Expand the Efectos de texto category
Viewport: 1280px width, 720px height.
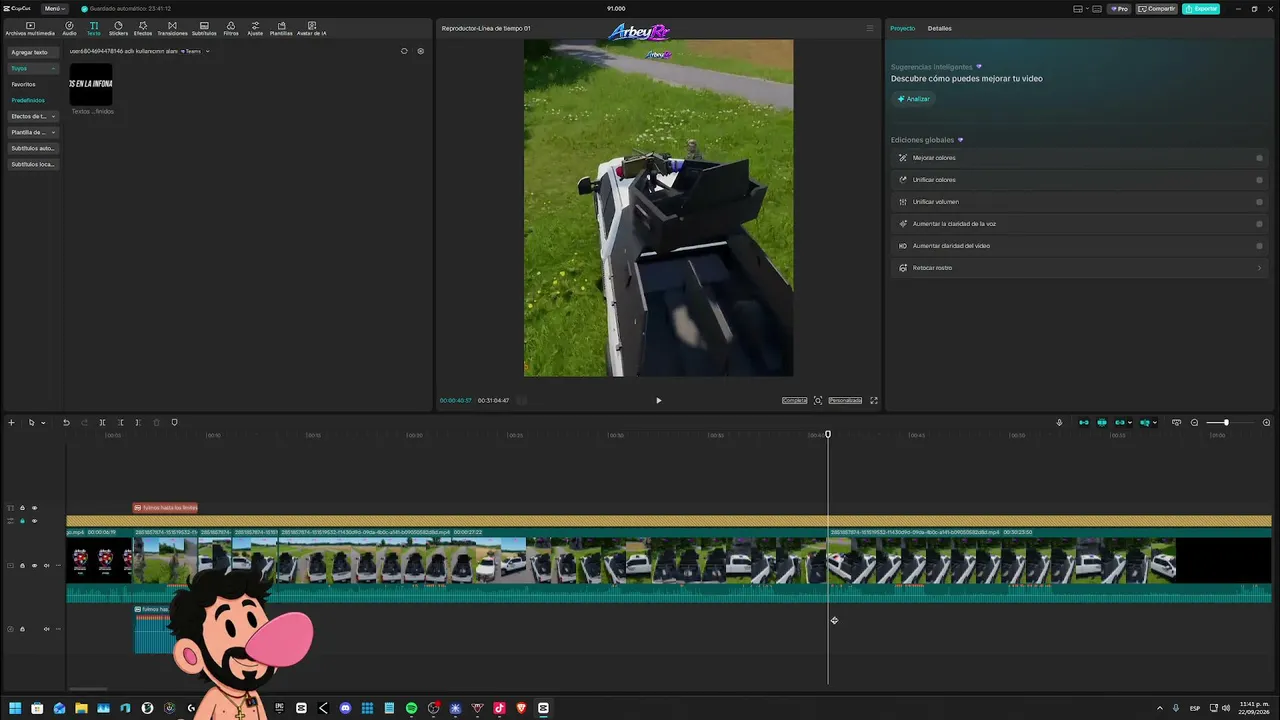point(34,116)
